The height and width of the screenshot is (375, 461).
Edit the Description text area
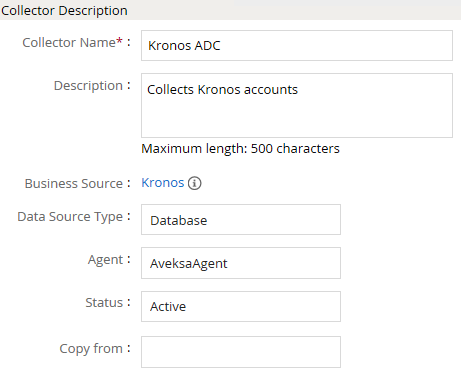coord(297,105)
